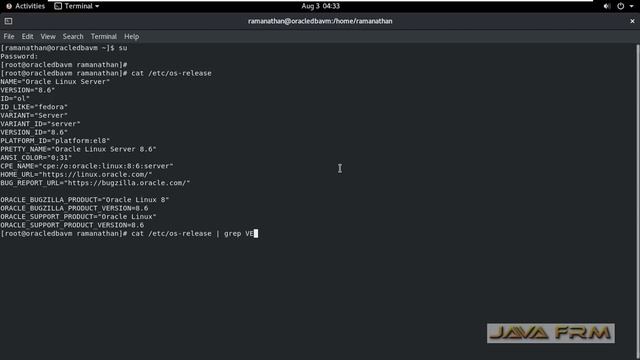Image resolution: width=640 pixels, height=360 pixels.
Task: Click the ORACLE_SUPPORT_PRODUCT="Oracle Linux" line
Action: pyautogui.click(x=78, y=217)
